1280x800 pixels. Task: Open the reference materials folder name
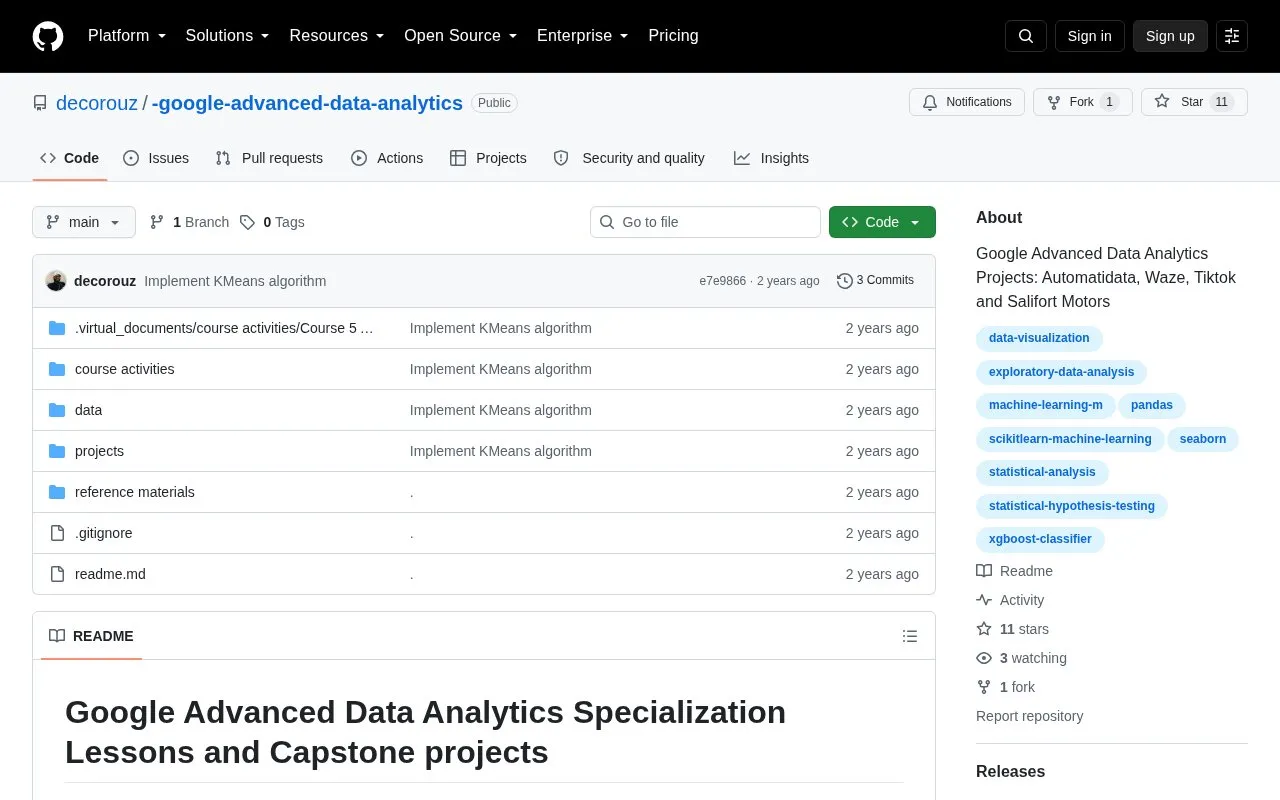pyautogui.click(x=135, y=492)
